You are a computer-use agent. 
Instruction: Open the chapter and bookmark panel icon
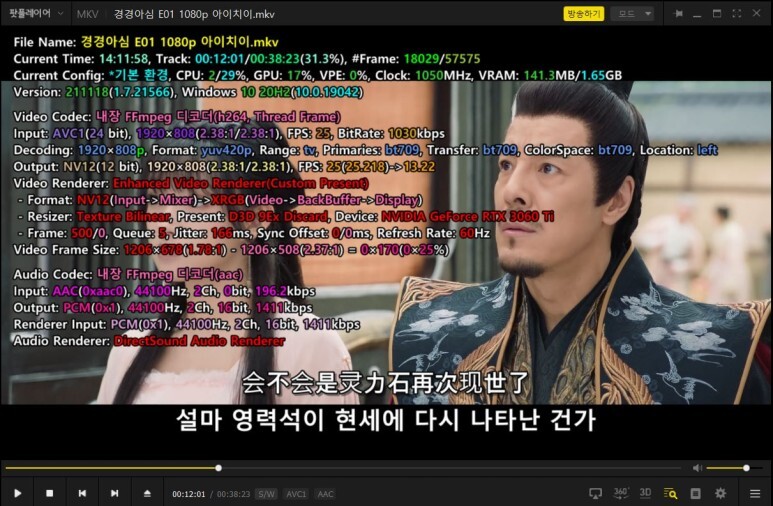pos(696,493)
